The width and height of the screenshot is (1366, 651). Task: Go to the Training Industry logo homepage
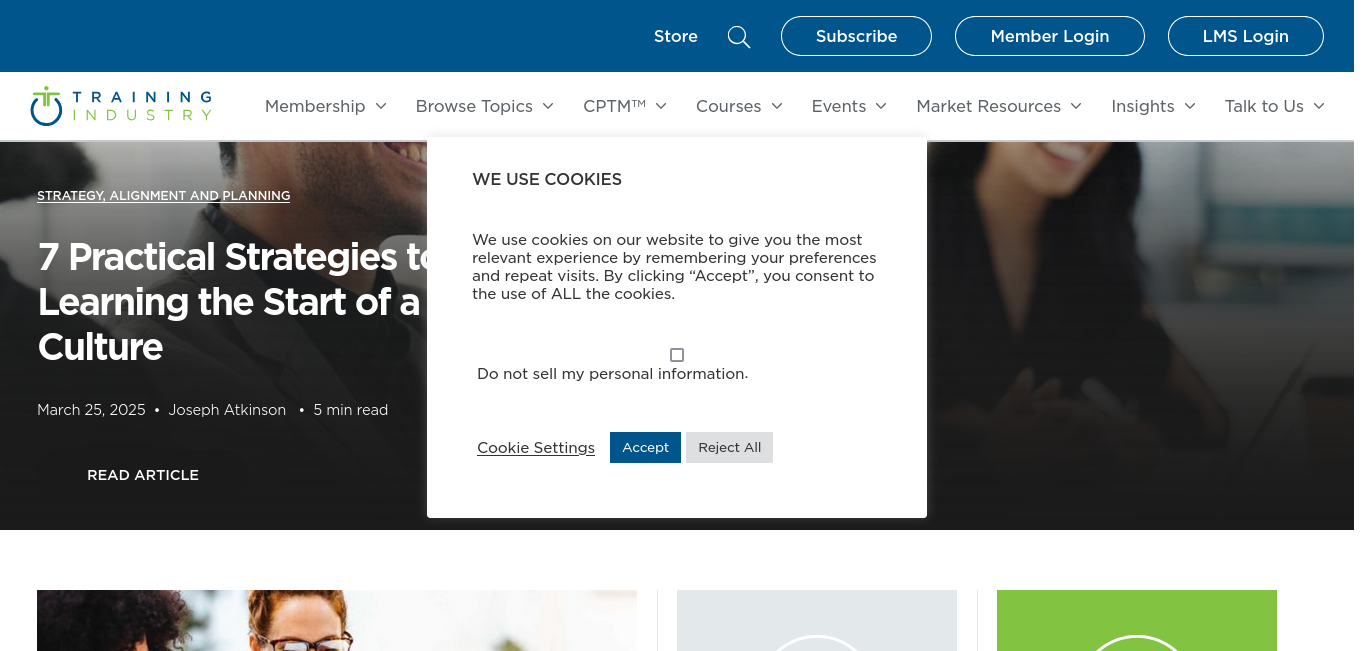coord(121,106)
